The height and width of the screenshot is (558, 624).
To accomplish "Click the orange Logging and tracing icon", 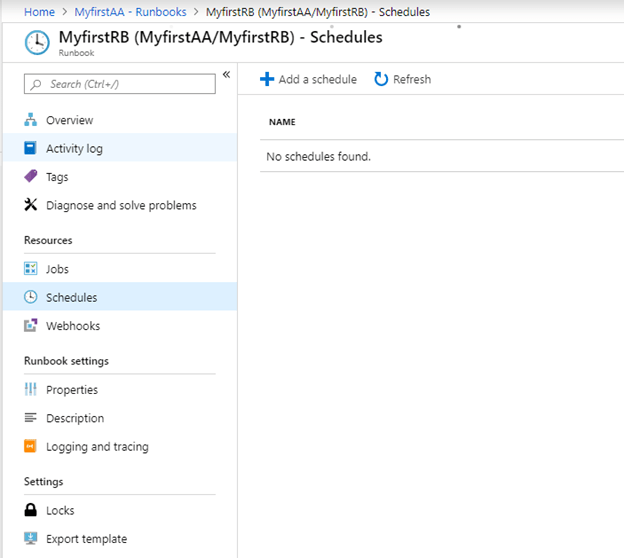I will 30,447.
